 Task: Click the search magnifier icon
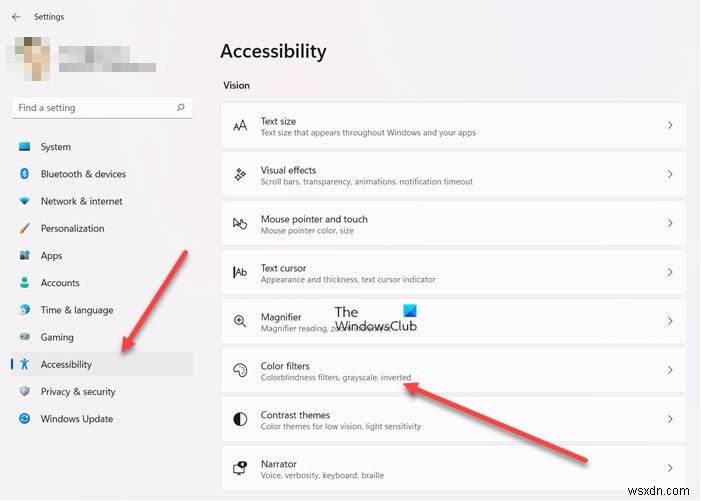pos(181,108)
